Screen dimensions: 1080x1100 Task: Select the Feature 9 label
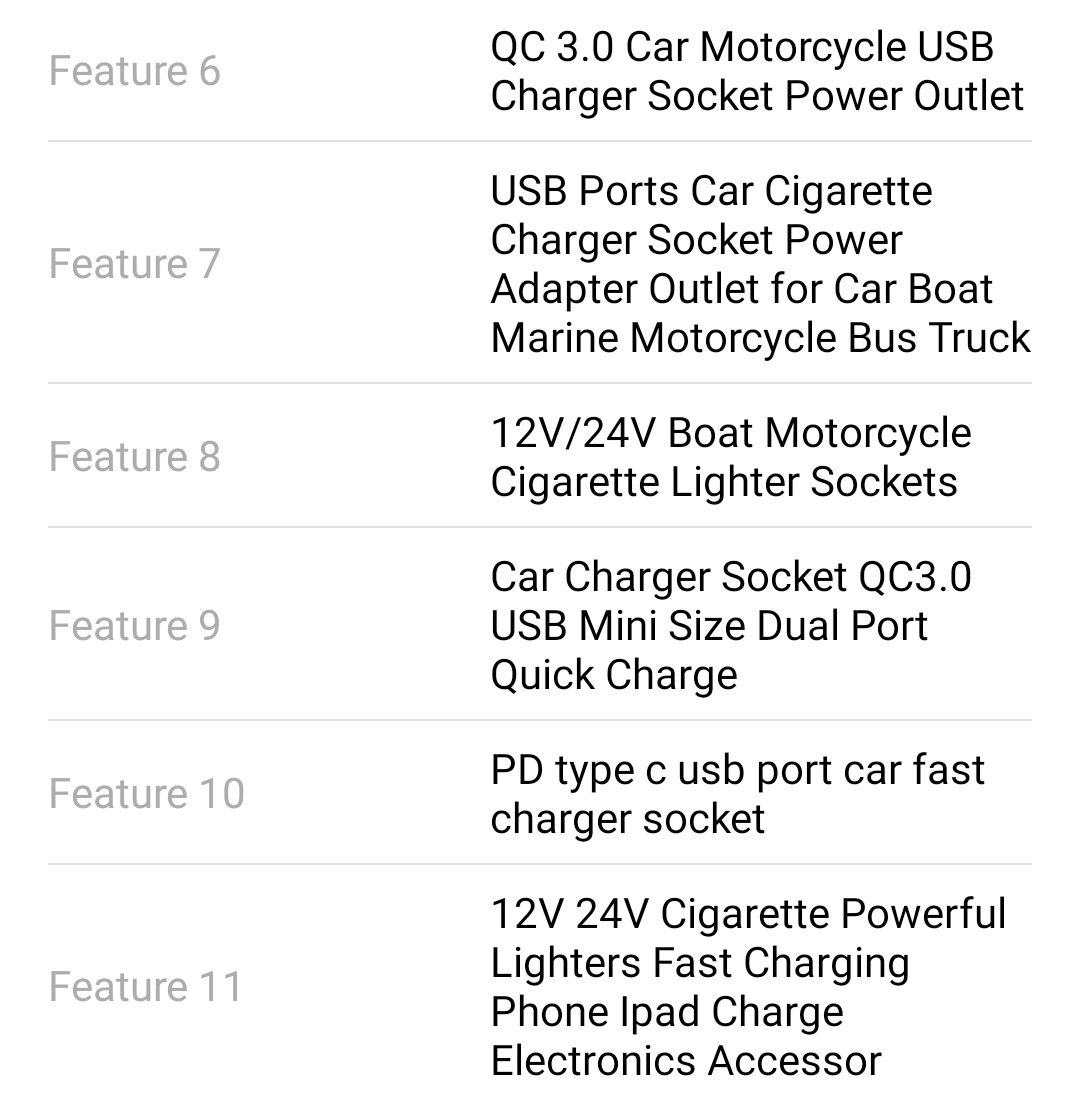pos(135,625)
